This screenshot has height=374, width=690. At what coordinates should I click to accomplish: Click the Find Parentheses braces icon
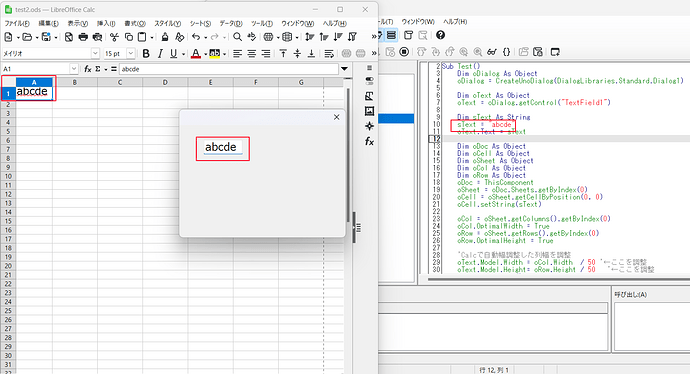pos(506,52)
